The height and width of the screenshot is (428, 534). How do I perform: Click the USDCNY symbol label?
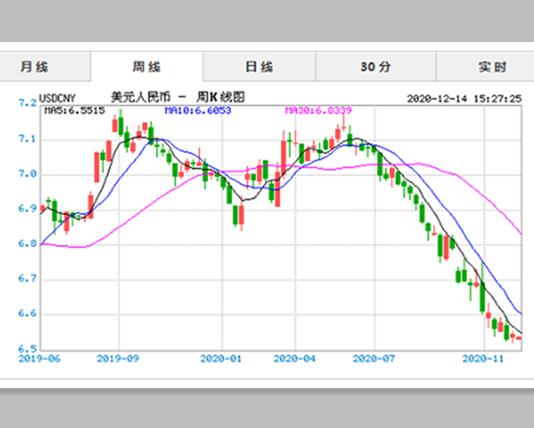click(x=57, y=98)
